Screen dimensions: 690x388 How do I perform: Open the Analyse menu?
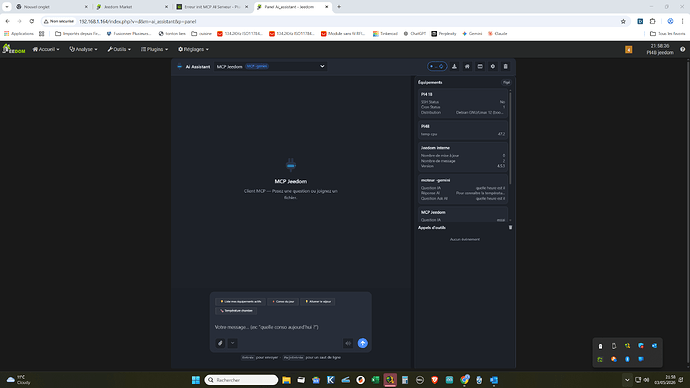pyautogui.click(x=83, y=49)
